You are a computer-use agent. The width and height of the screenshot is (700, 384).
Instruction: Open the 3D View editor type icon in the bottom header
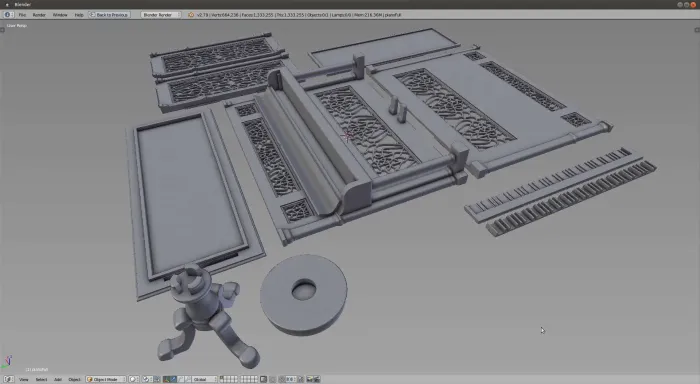[x=8, y=379]
